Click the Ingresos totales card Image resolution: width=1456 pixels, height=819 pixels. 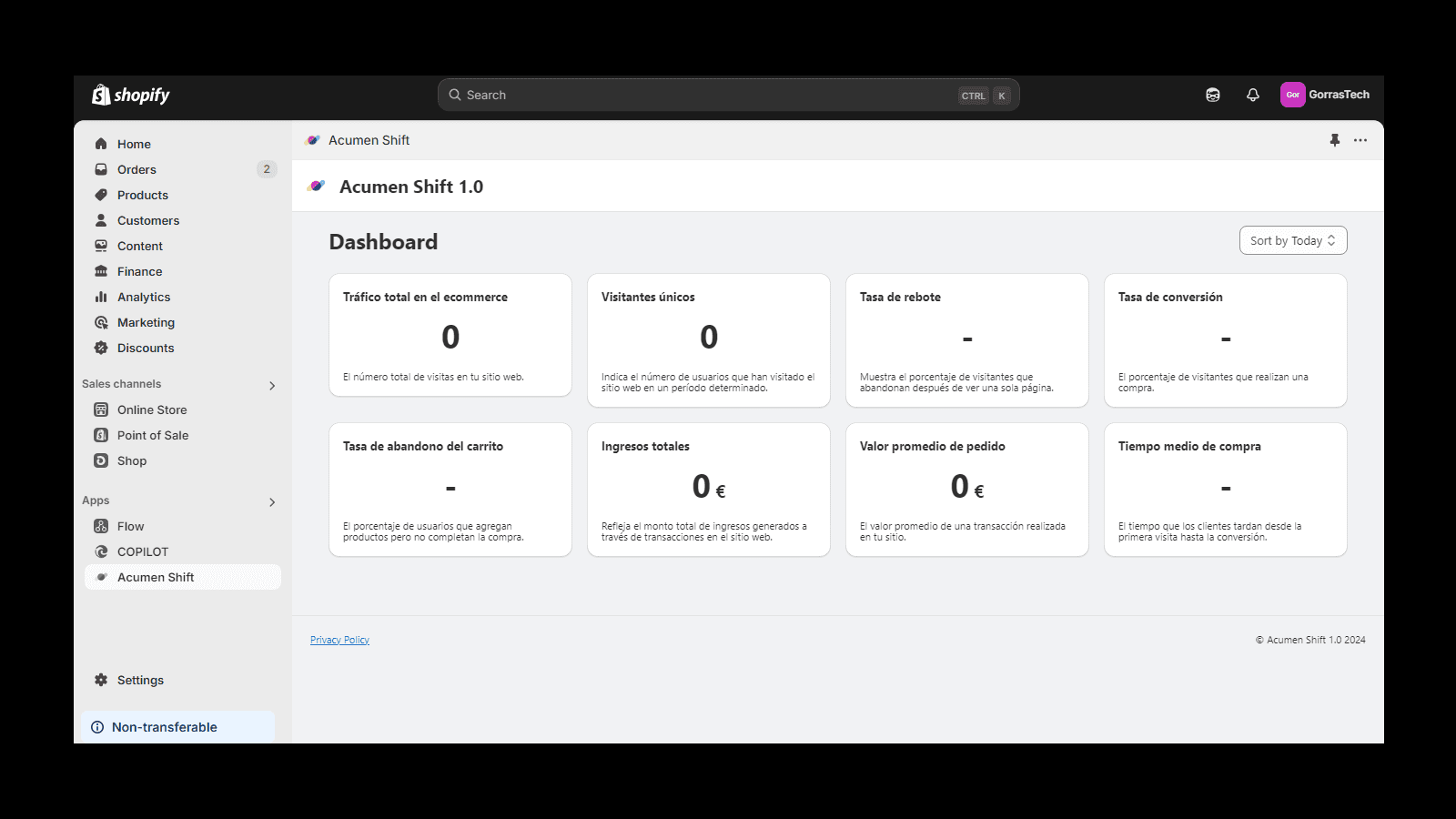[709, 489]
